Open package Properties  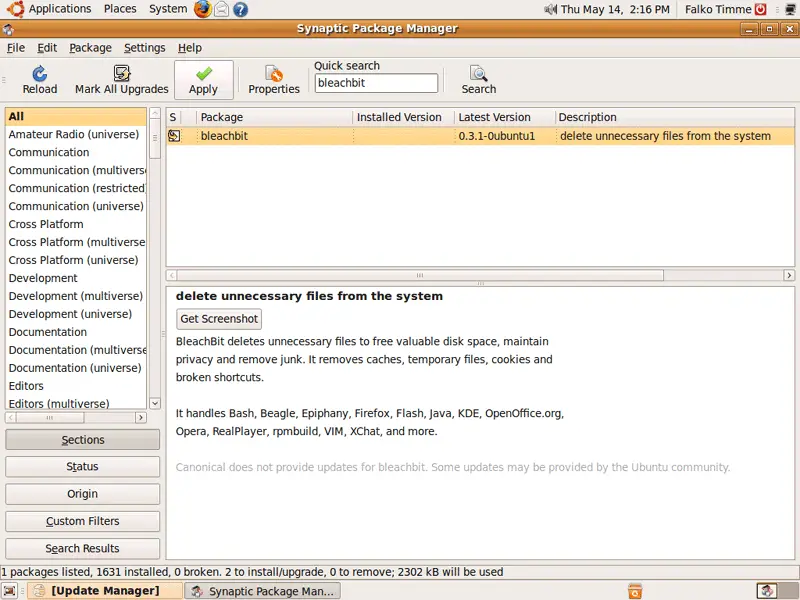click(274, 80)
